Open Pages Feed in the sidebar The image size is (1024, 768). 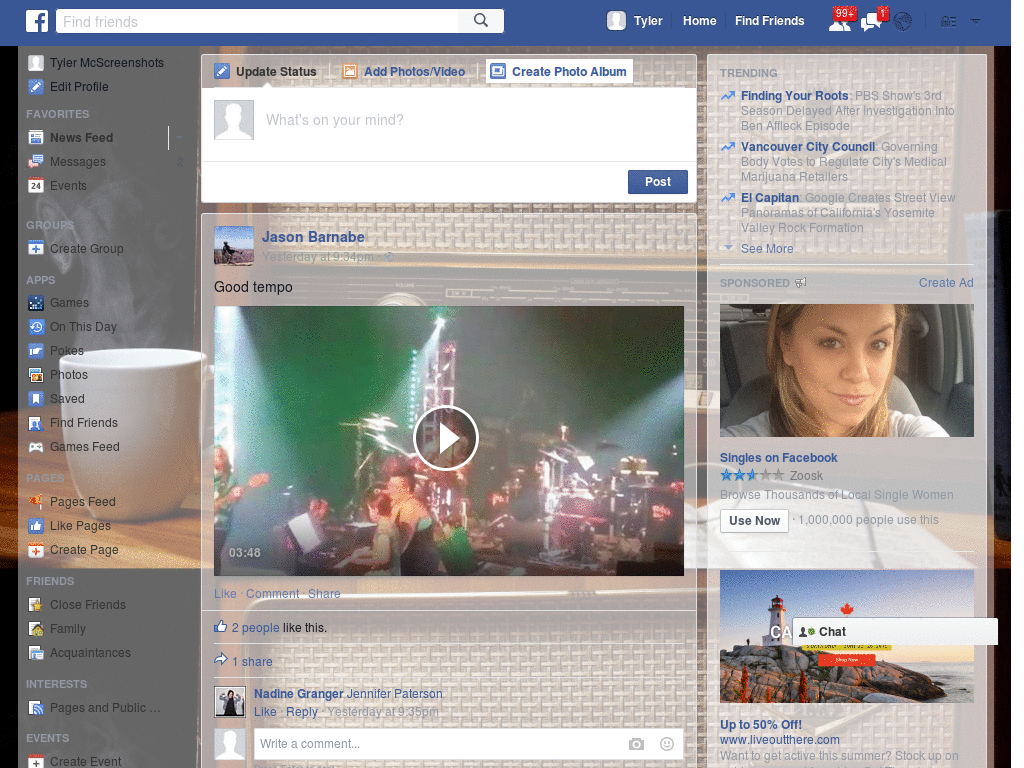click(x=72, y=502)
